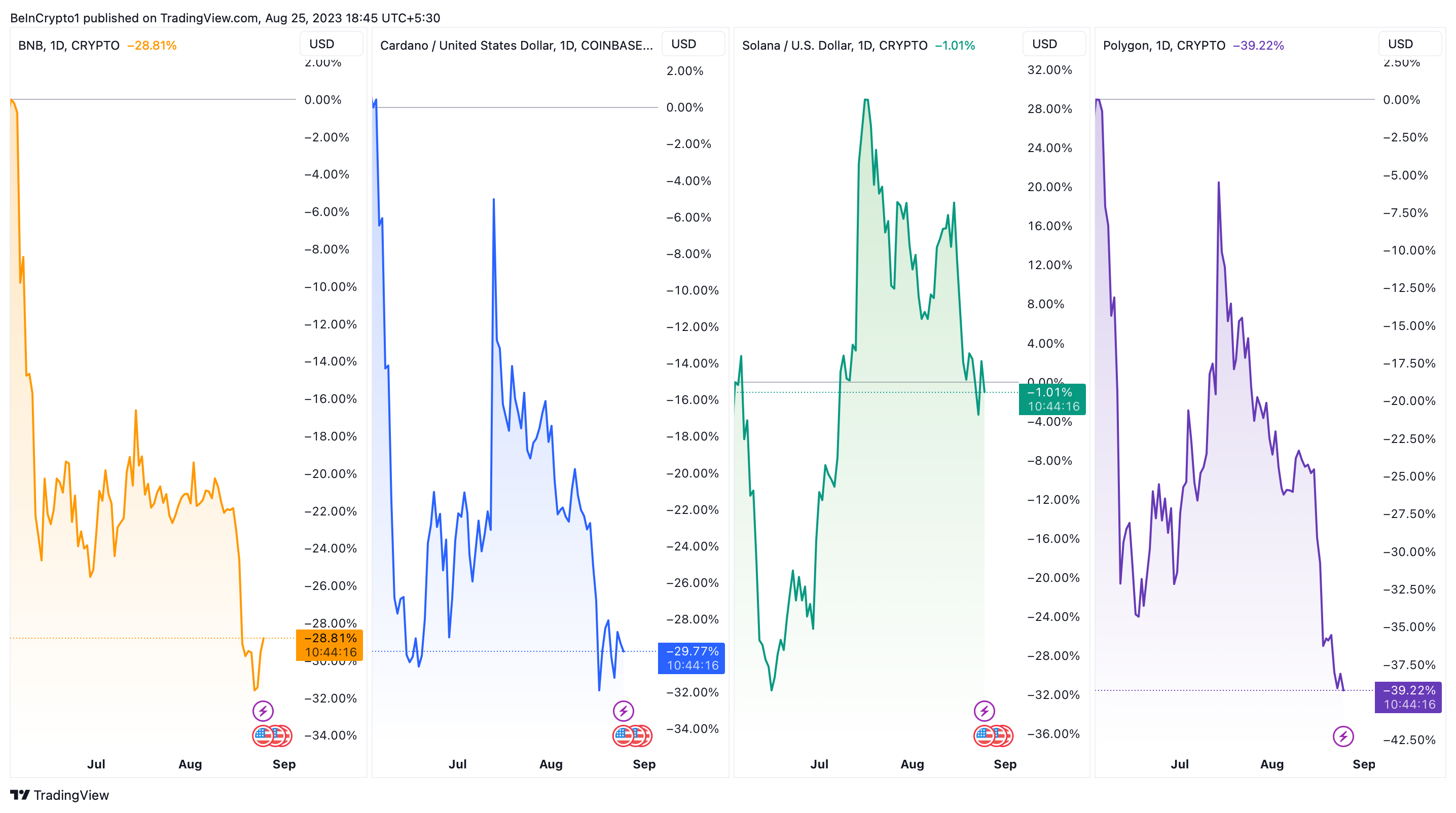
Task: Expand the USD currency dropdown on Polygon chart
Action: click(x=1410, y=44)
